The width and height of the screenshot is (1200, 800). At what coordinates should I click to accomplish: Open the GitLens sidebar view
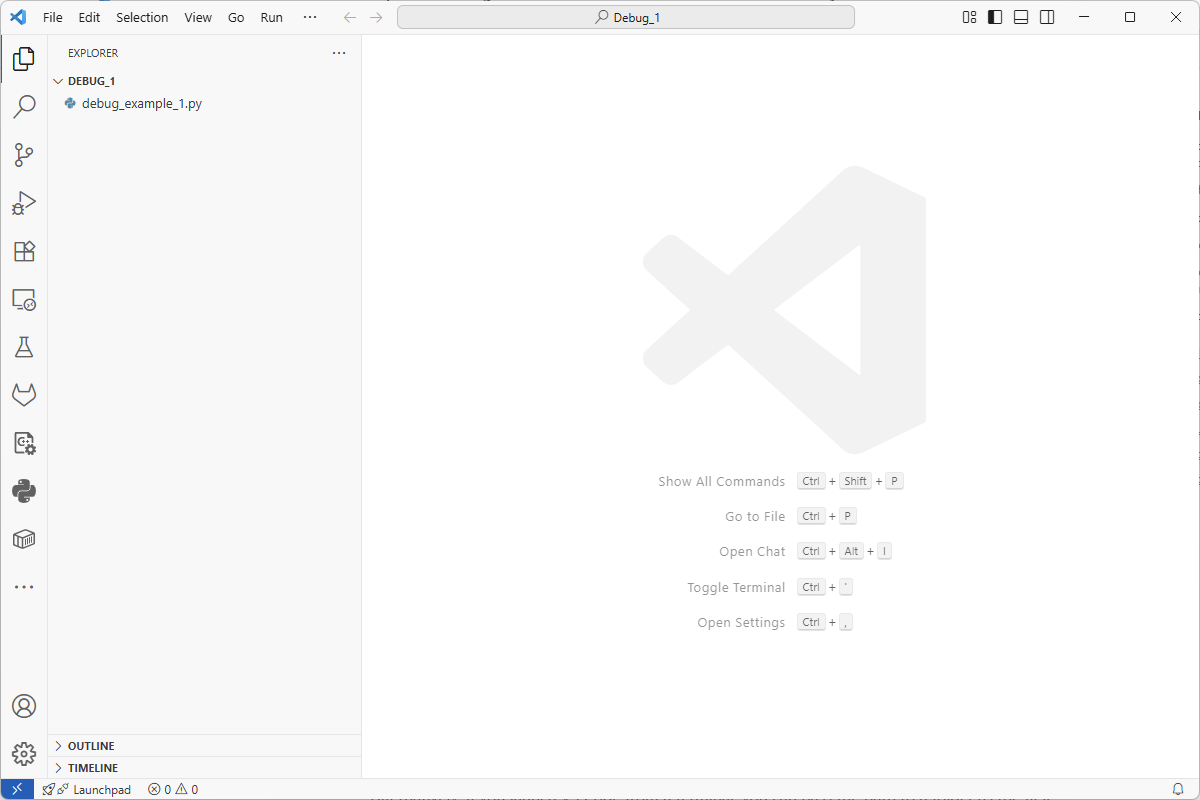[x=24, y=395]
